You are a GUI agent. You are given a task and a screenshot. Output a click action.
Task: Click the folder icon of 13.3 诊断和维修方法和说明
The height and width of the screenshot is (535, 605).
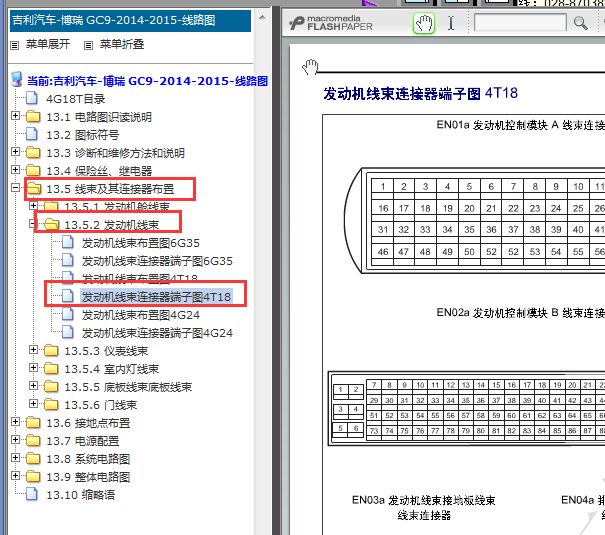pyautogui.click(x=33, y=152)
